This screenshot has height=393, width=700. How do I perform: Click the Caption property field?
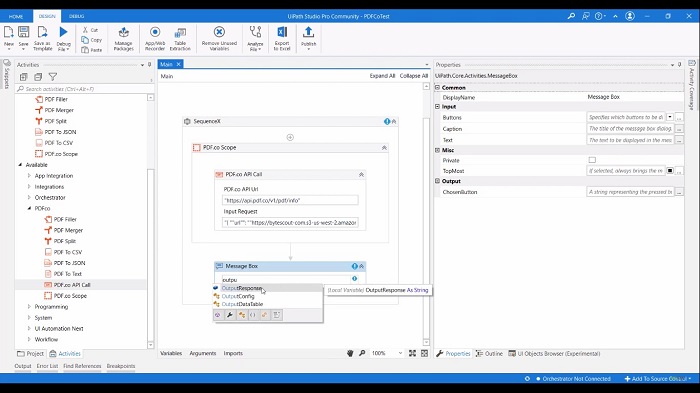coord(630,129)
